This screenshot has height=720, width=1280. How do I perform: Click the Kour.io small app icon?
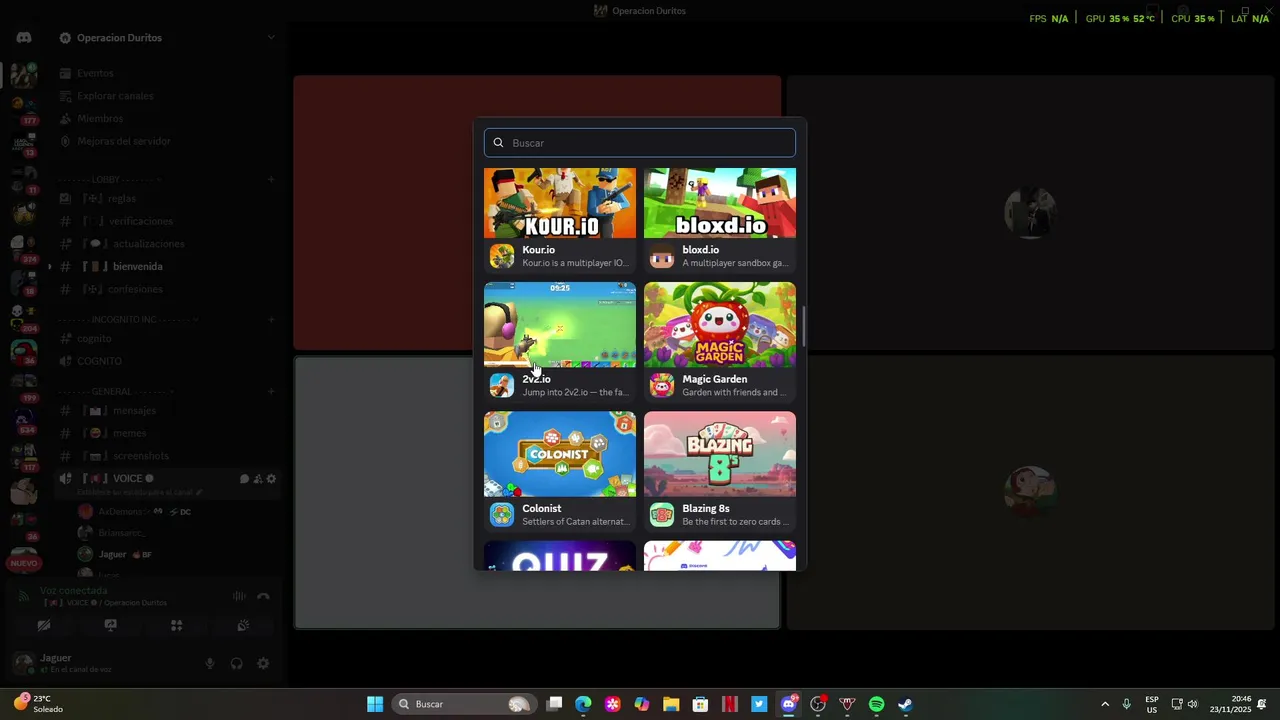[502, 256]
